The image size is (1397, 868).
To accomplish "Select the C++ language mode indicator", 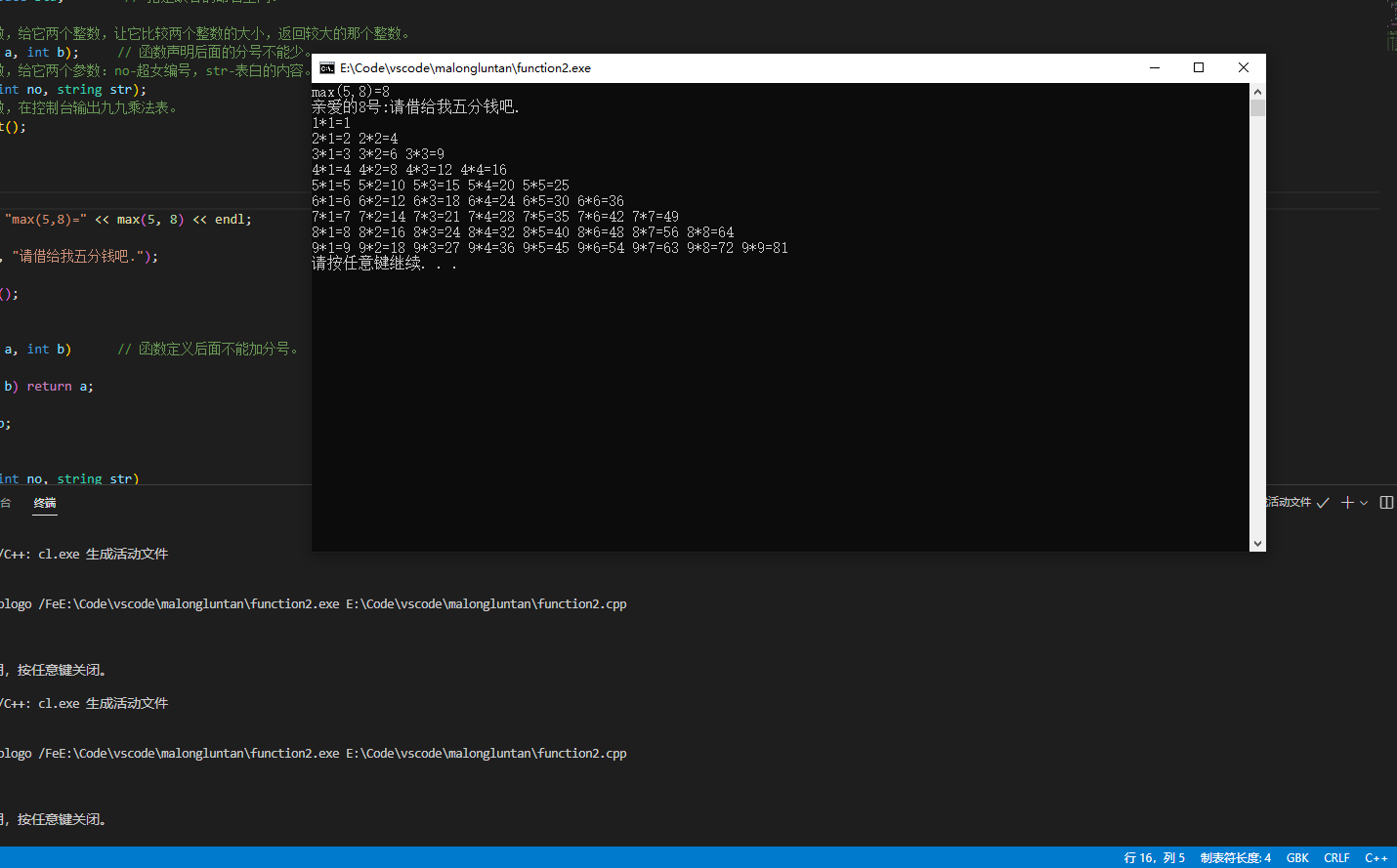I will coord(1376,858).
